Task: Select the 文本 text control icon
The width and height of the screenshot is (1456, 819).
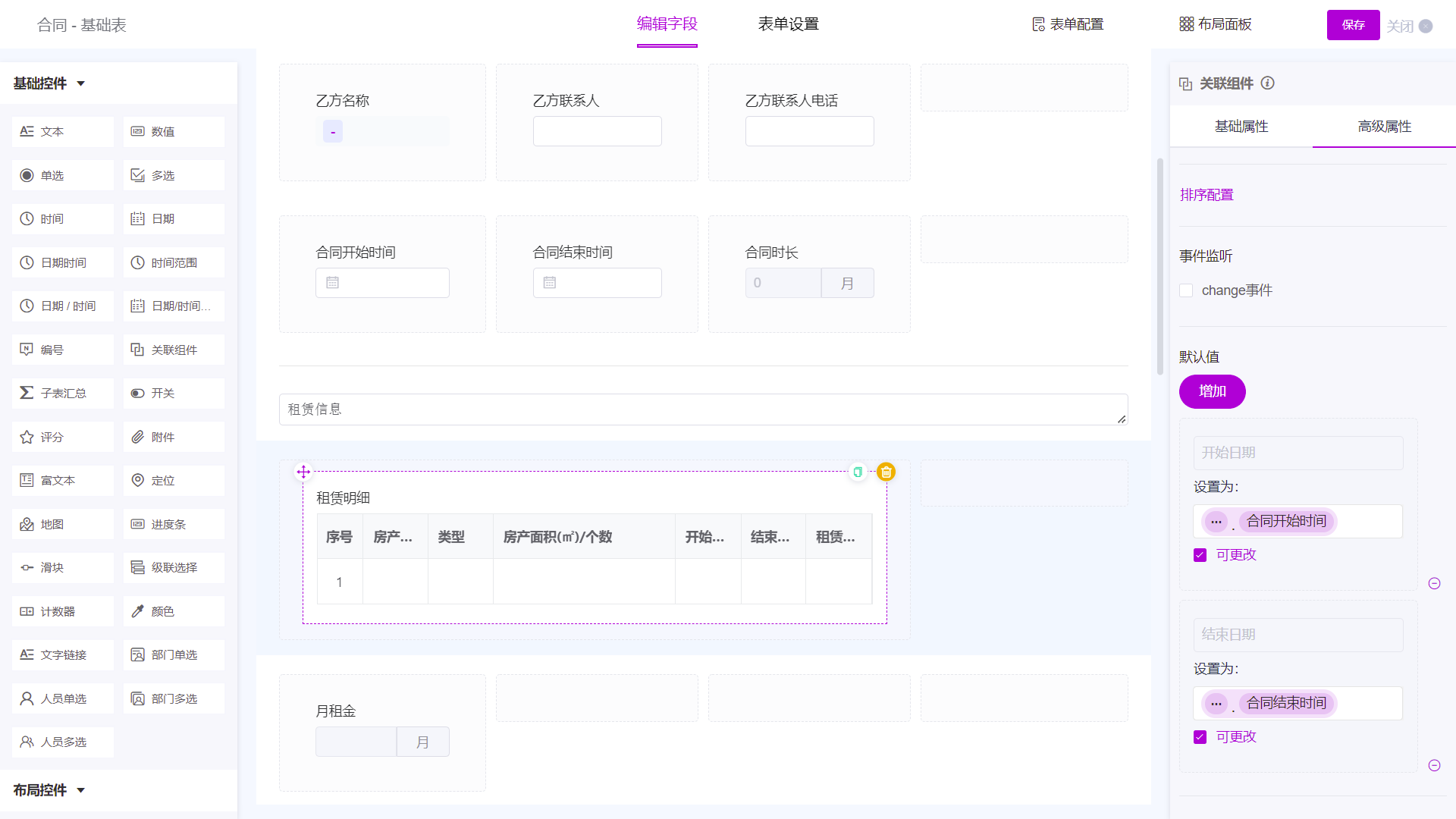Action: pyautogui.click(x=27, y=131)
